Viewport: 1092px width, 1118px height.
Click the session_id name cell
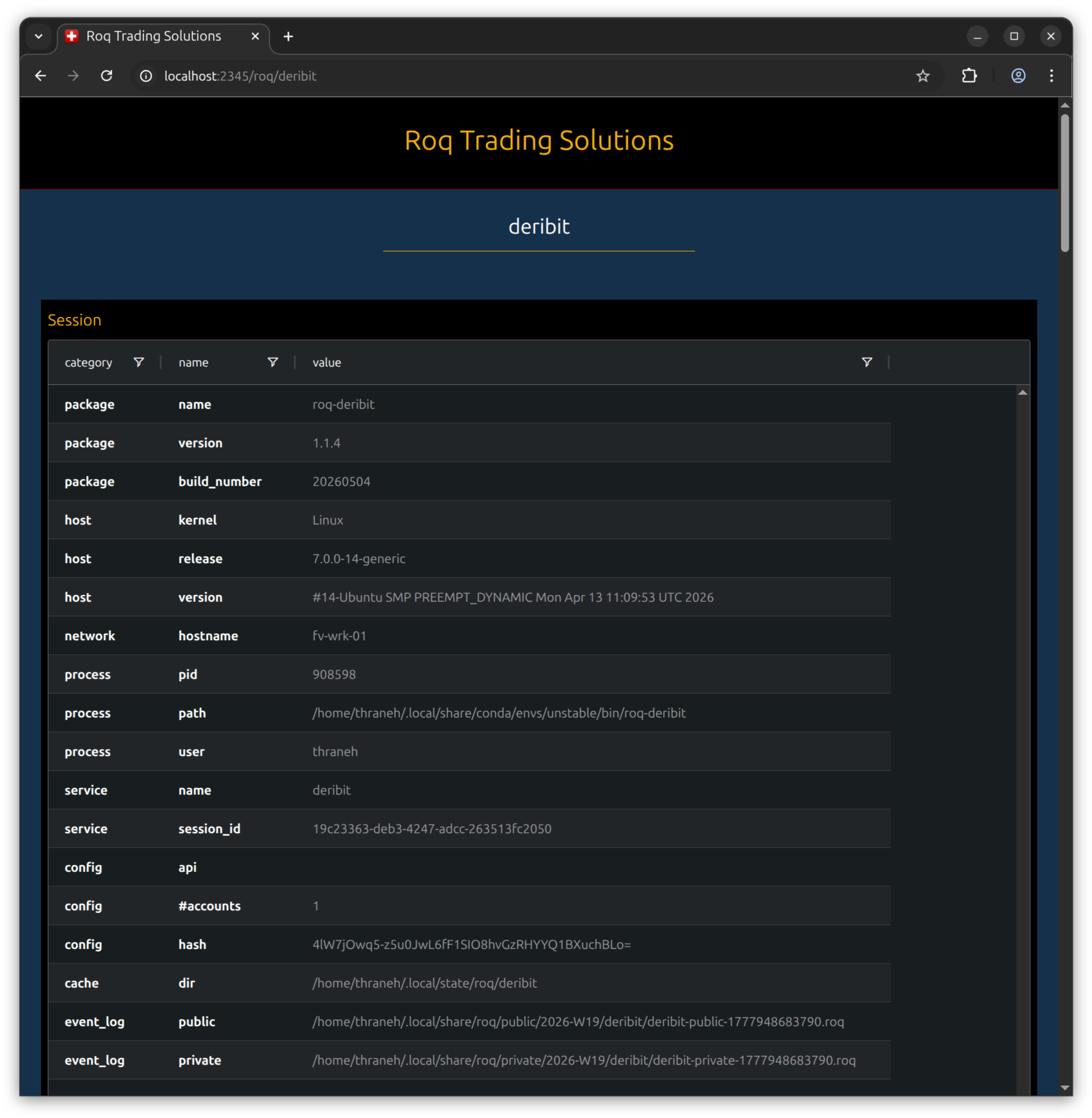point(209,829)
